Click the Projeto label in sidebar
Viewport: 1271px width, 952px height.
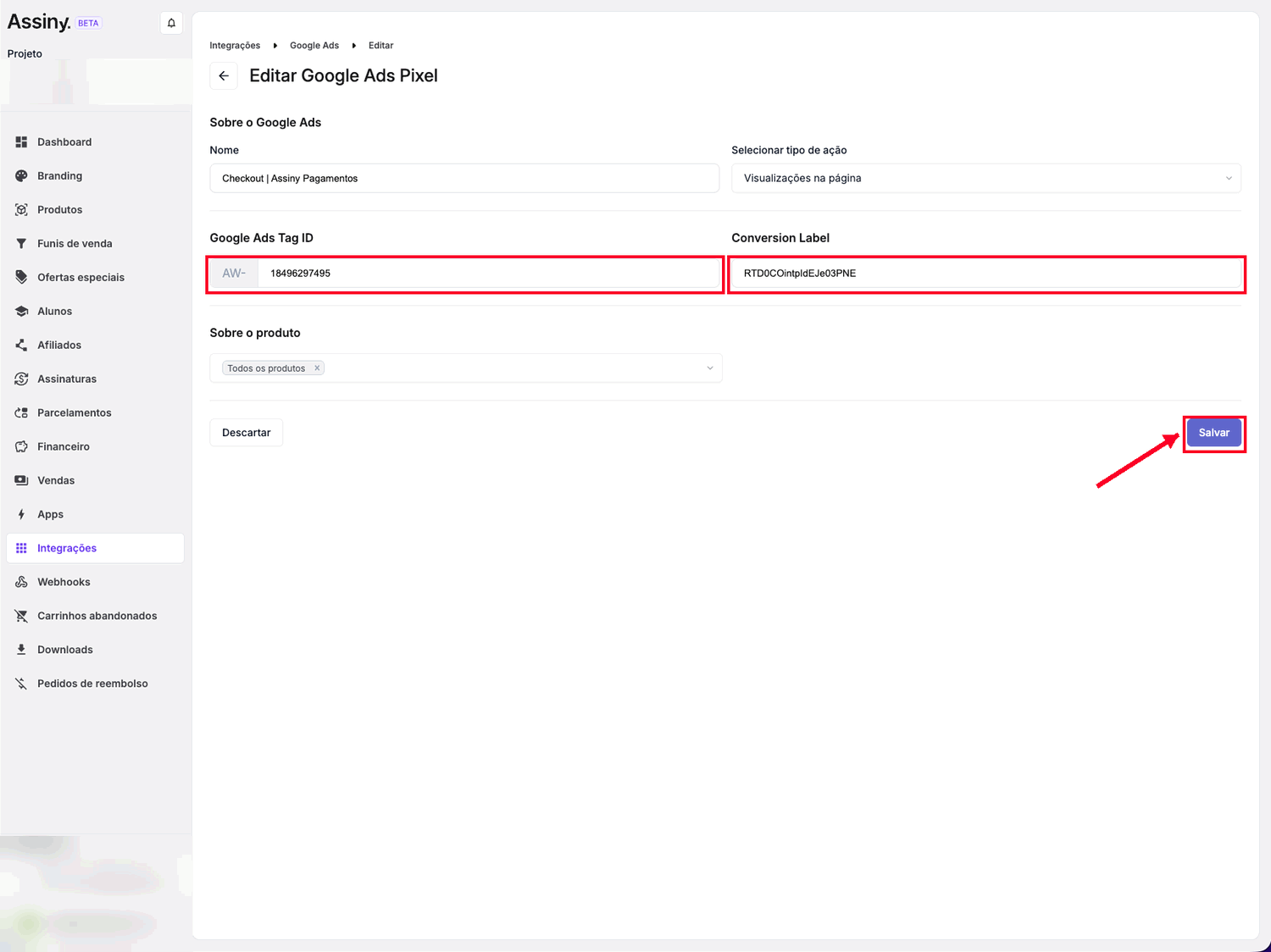coord(25,53)
